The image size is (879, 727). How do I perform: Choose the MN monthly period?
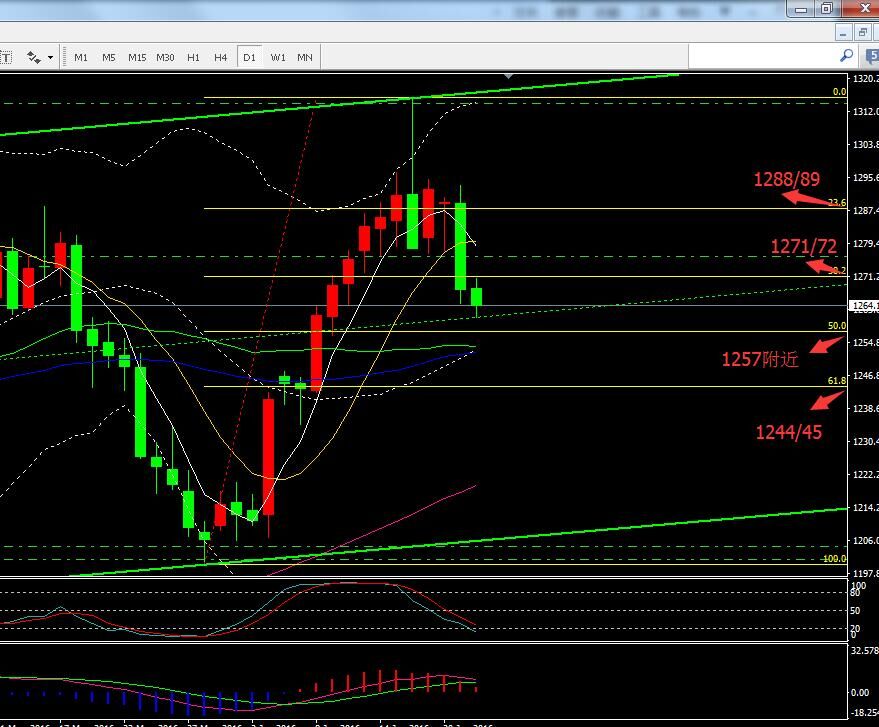tap(305, 57)
